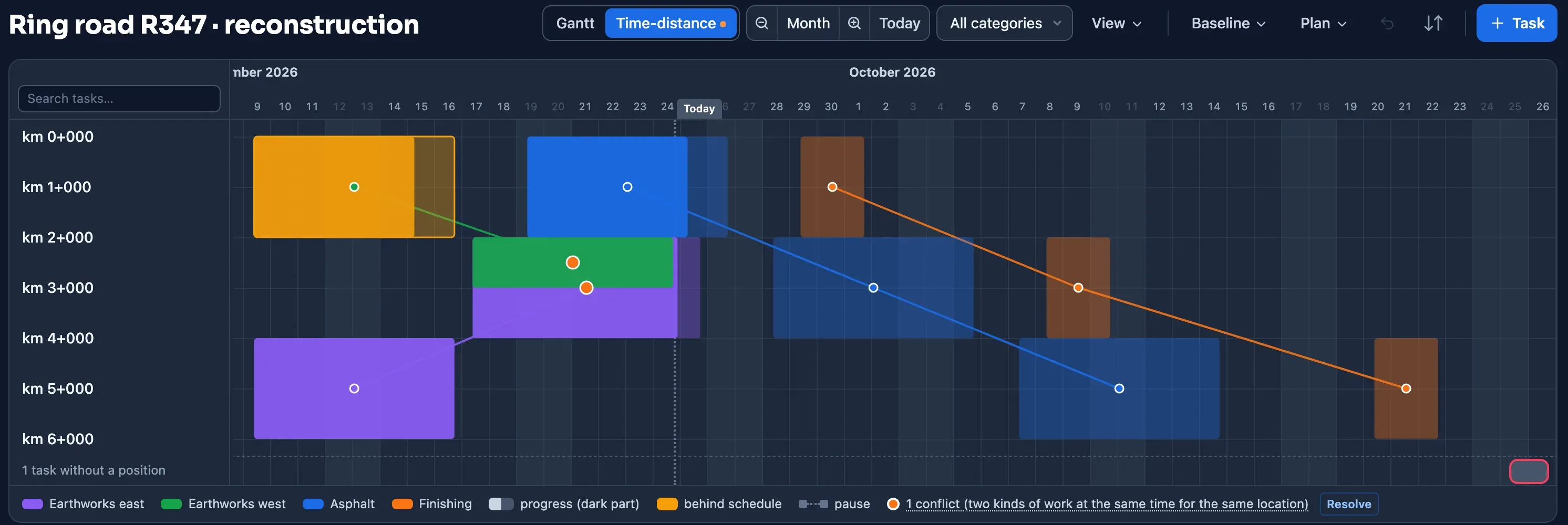Viewport: 1568px width, 525px height.
Task: Click the Earthworks east purple legend swatch
Action: 32,503
